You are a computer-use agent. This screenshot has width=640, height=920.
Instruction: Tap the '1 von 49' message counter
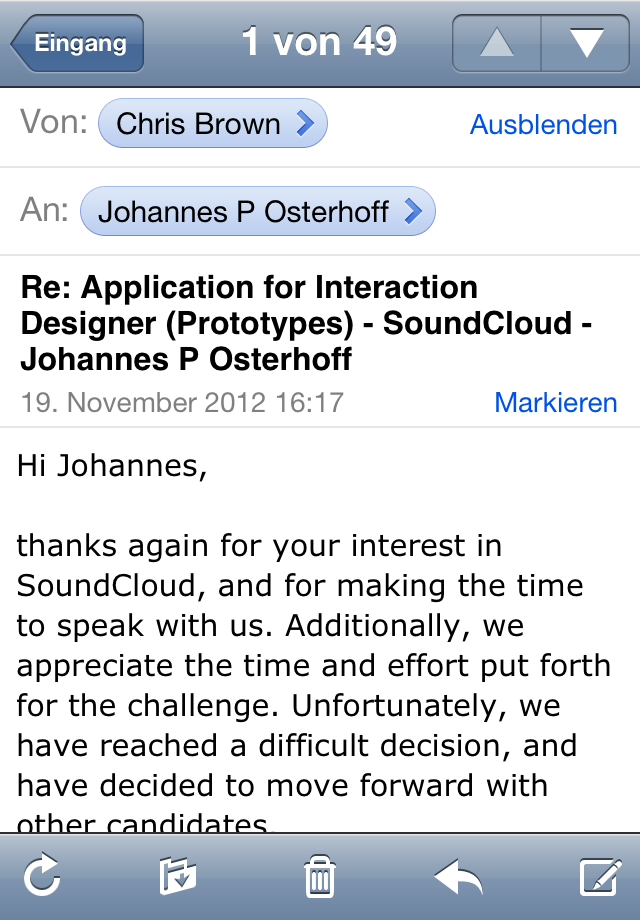coord(319,42)
